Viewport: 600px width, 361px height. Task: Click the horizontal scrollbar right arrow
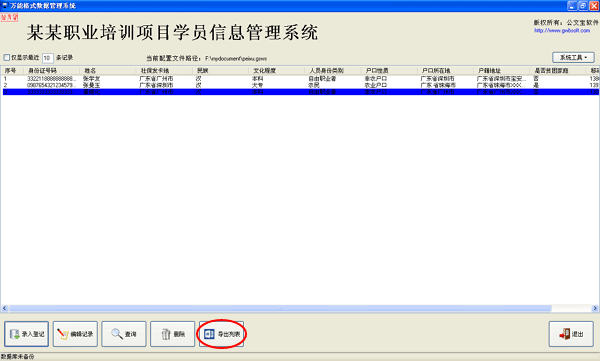tap(595, 308)
